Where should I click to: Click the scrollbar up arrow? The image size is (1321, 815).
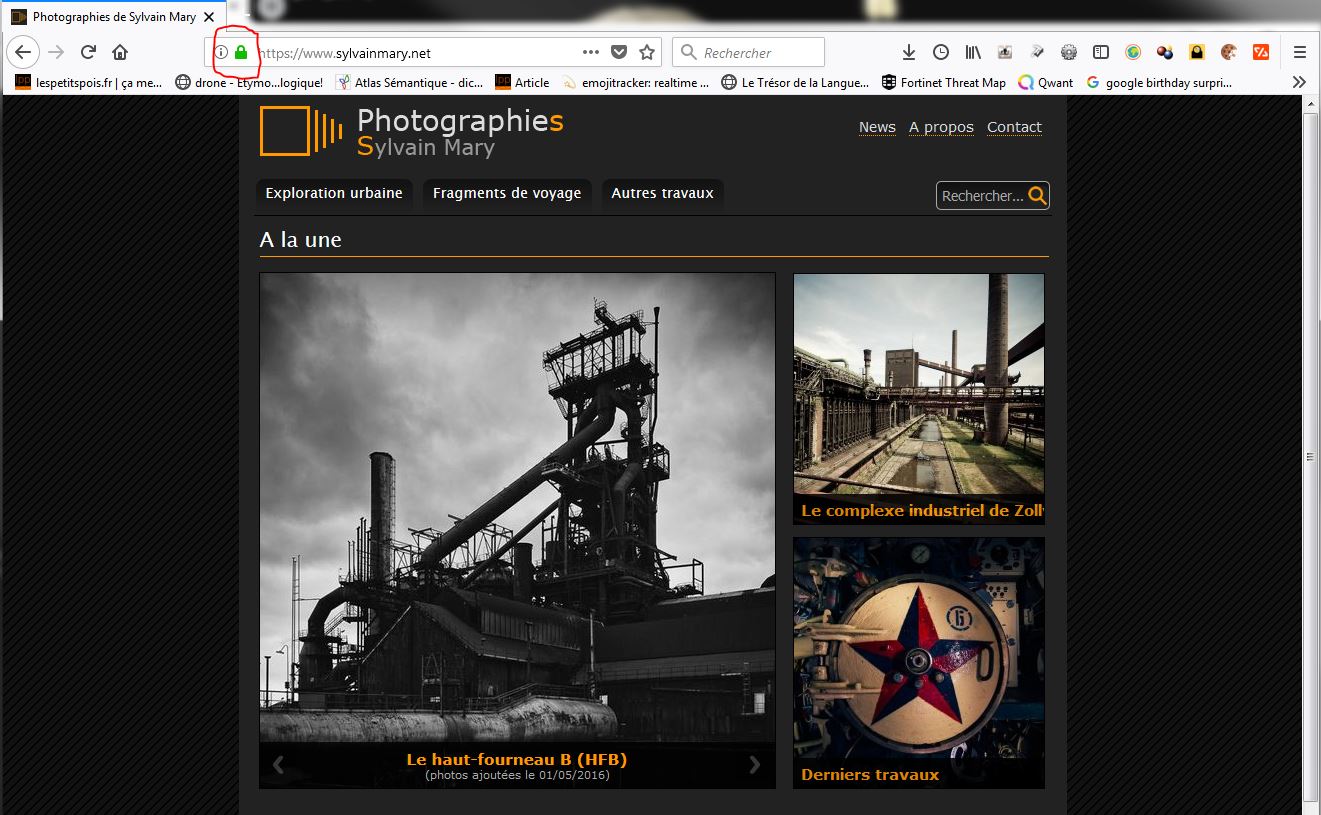[x=1311, y=104]
